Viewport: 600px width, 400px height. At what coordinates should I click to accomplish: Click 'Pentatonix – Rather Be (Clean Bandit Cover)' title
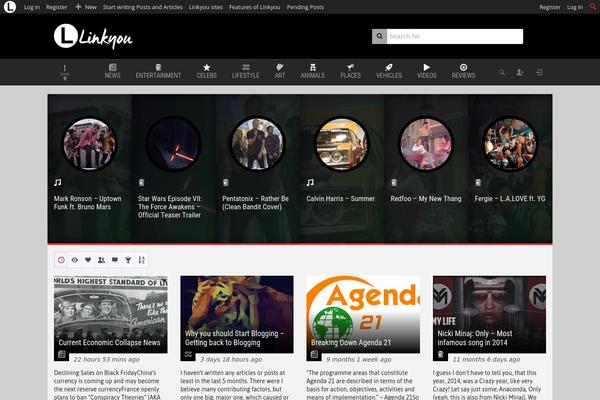click(x=256, y=203)
